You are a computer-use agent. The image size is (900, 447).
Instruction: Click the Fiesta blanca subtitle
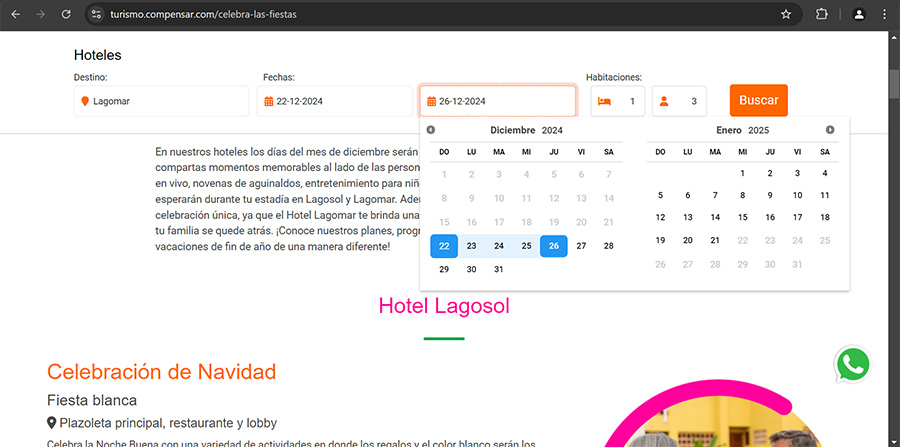pos(92,400)
